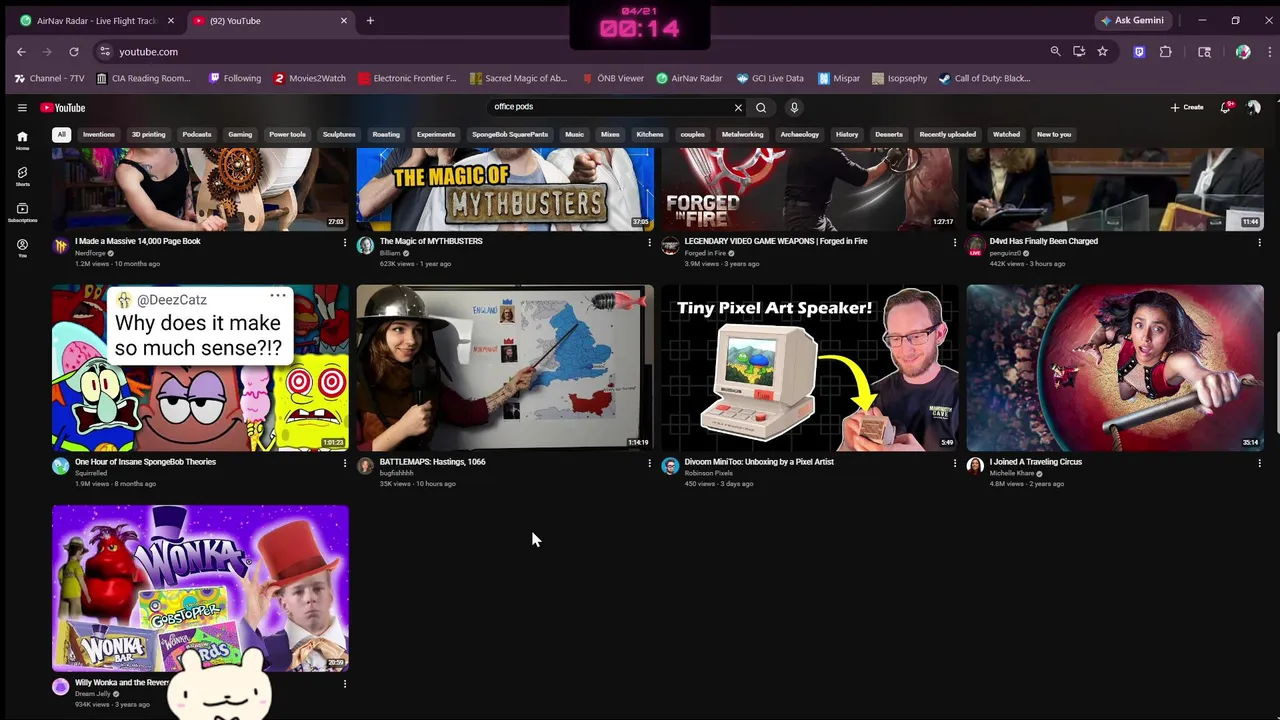Viewport: 1280px width, 720px height.
Task: Start voice search with the microphone icon
Action: tap(794, 108)
